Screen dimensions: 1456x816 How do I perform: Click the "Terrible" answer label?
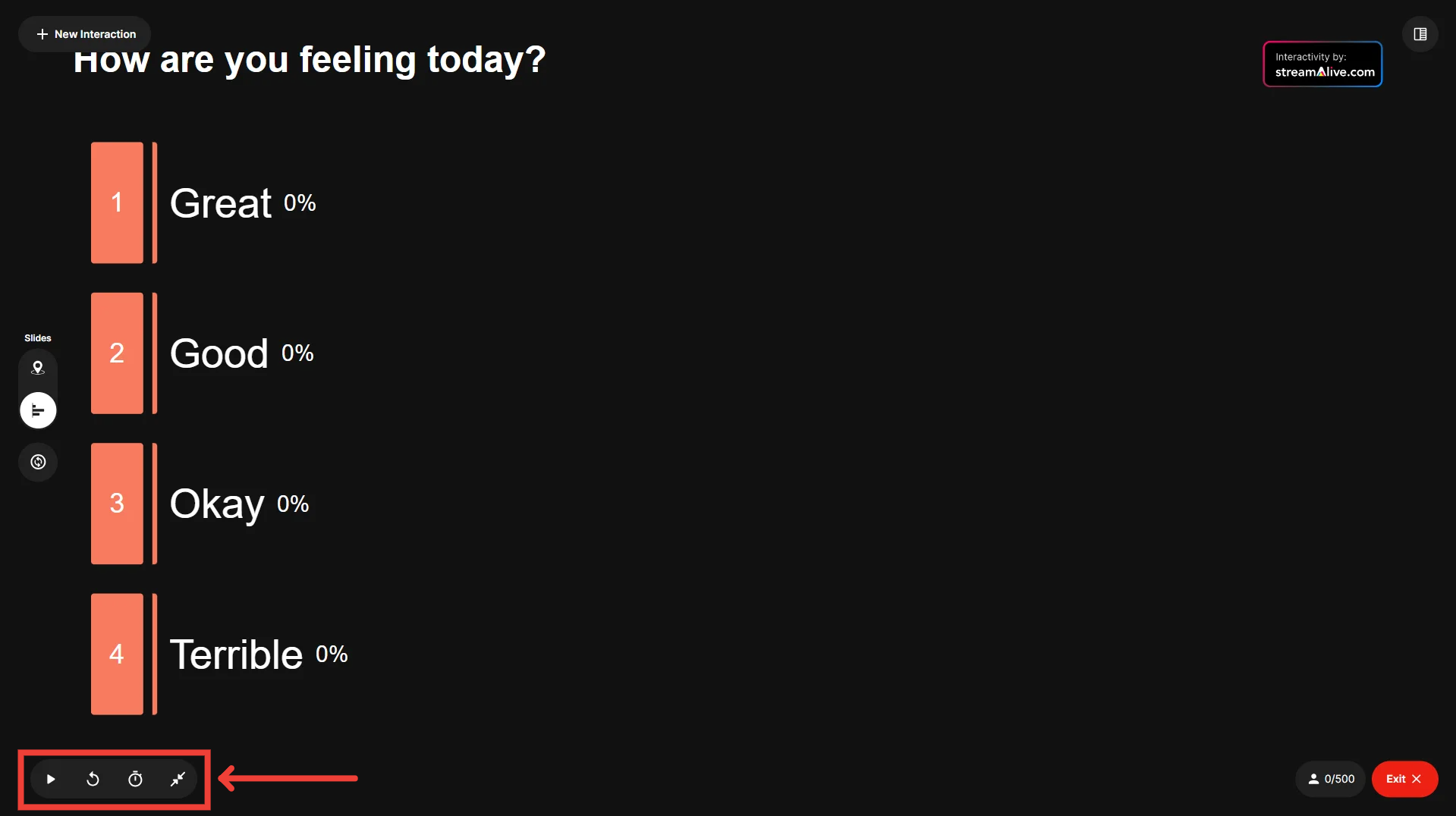point(236,654)
